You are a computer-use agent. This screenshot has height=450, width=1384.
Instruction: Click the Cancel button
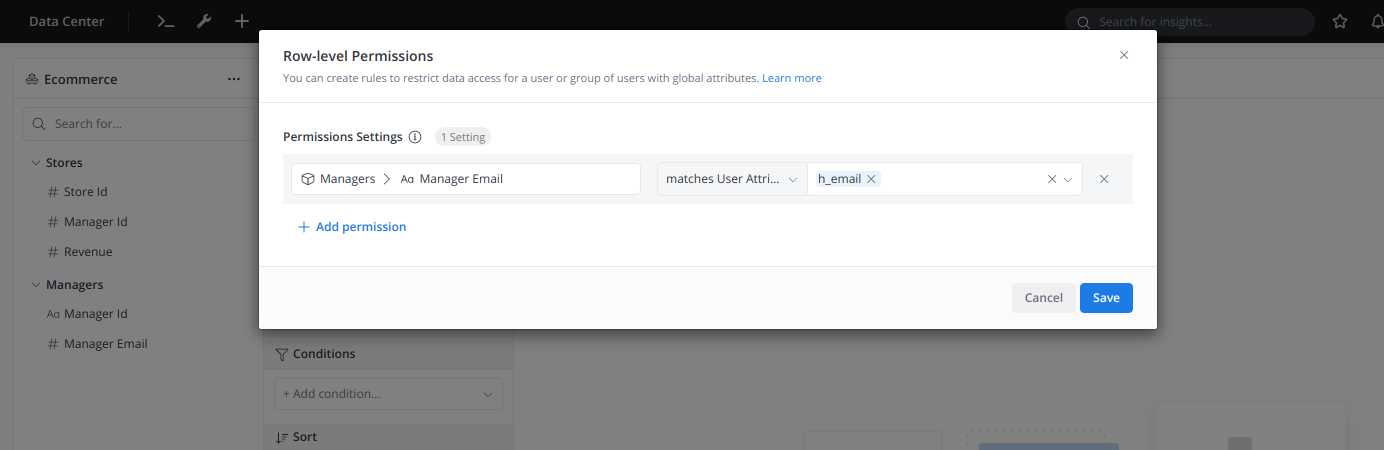[x=1044, y=298]
